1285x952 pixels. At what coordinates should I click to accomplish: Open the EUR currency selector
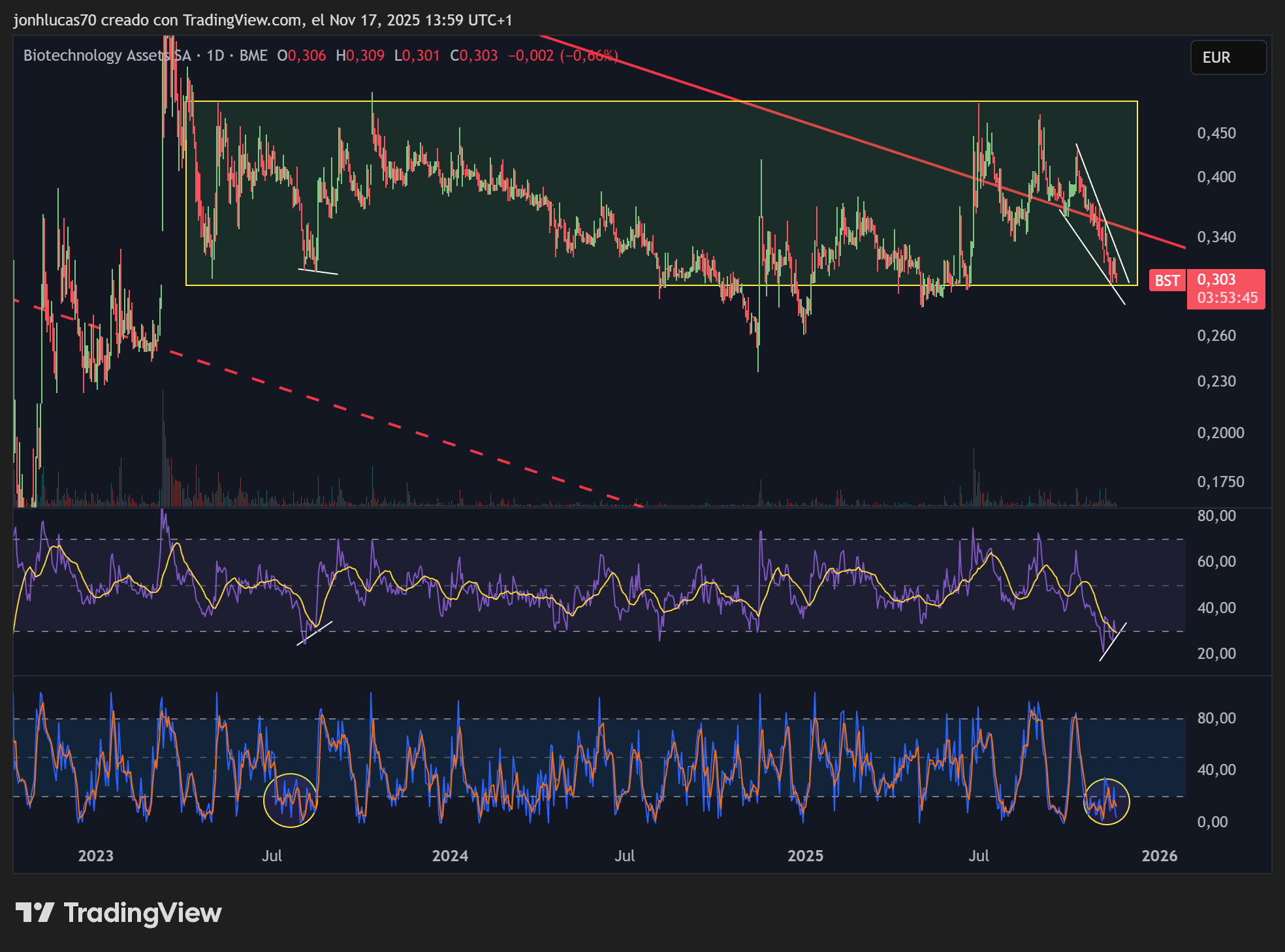1228,57
